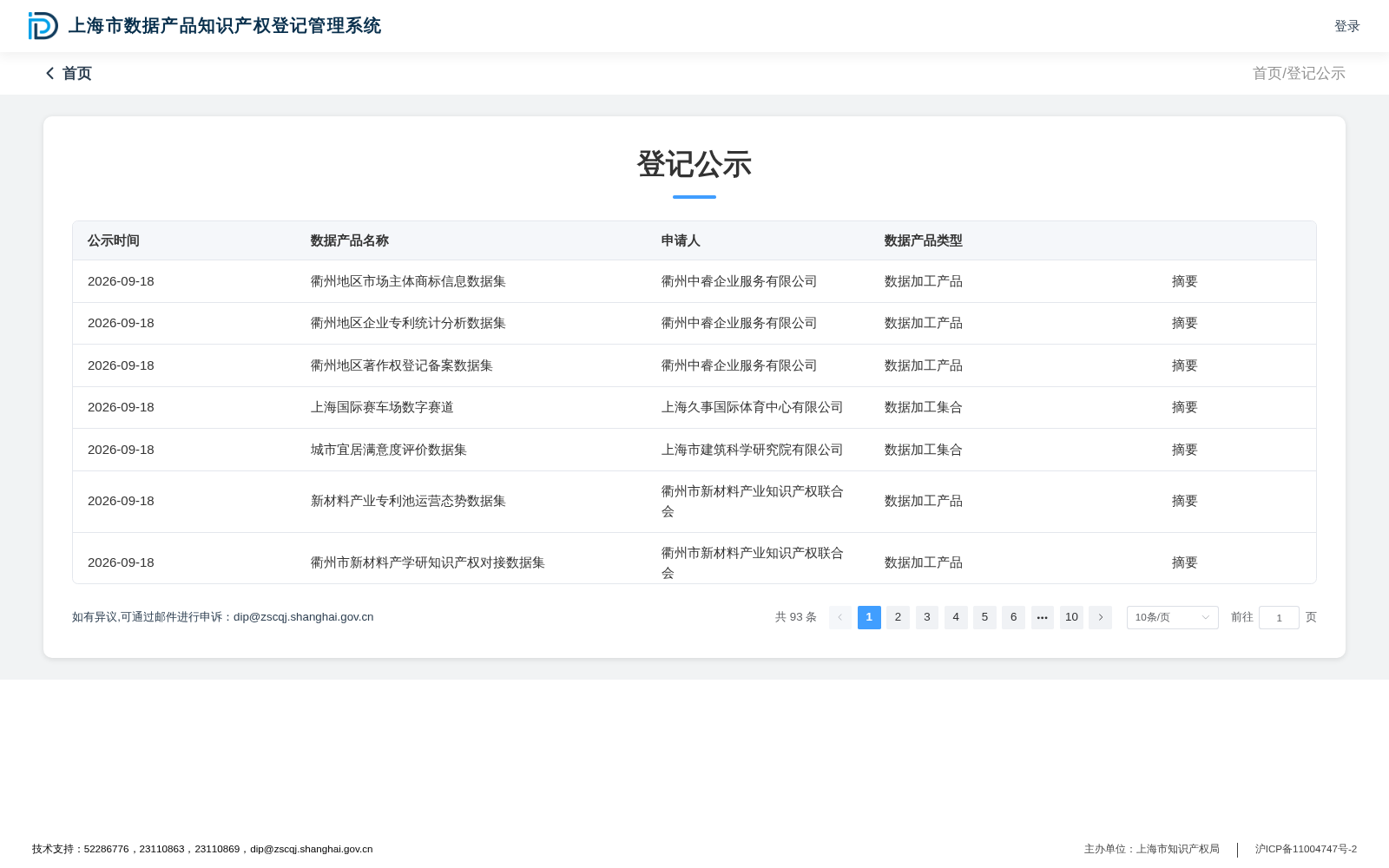Open 摘要 for 衢州地区著作权登记备案数据集
This screenshot has width=1389, height=868.
pyautogui.click(x=1185, y=365)
